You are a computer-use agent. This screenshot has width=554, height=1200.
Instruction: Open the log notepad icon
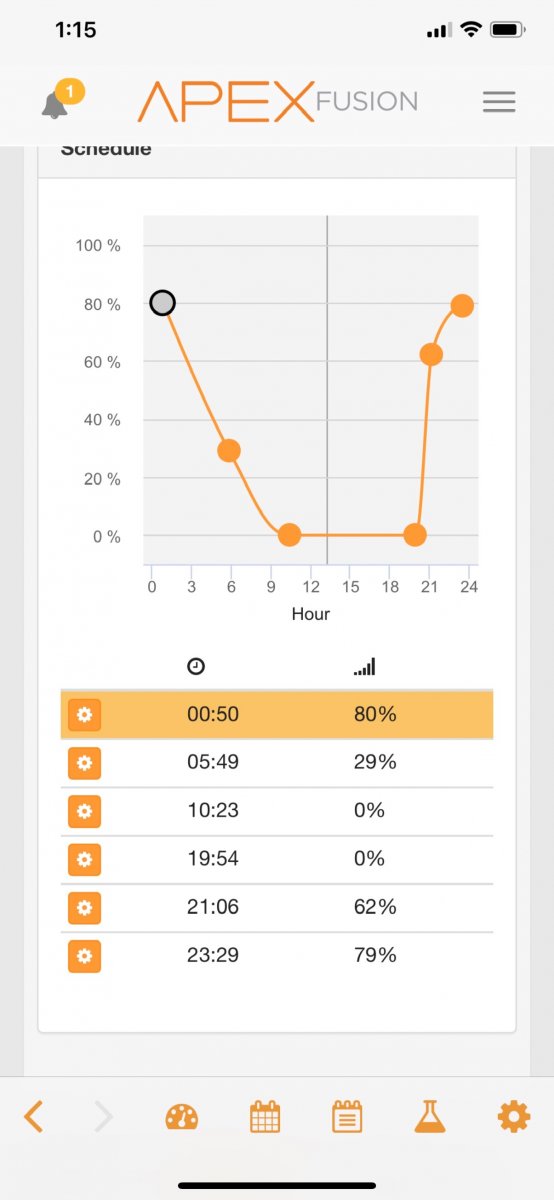coord(347,1116)
